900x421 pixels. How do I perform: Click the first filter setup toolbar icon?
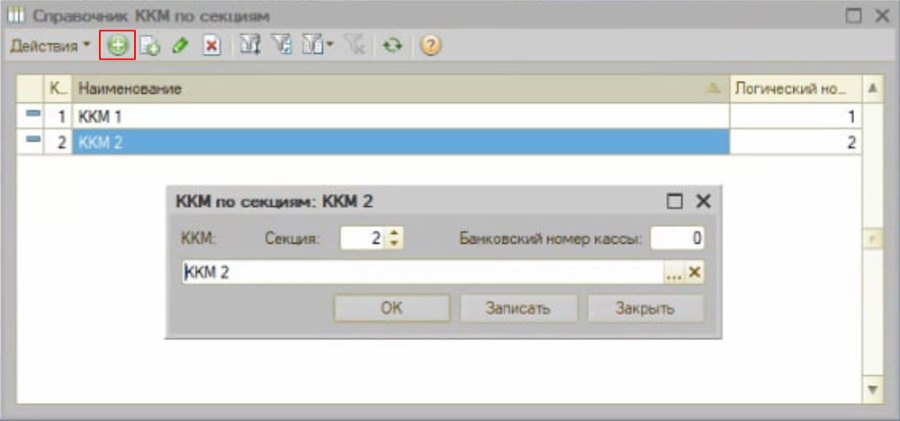[x=250, y=46]
